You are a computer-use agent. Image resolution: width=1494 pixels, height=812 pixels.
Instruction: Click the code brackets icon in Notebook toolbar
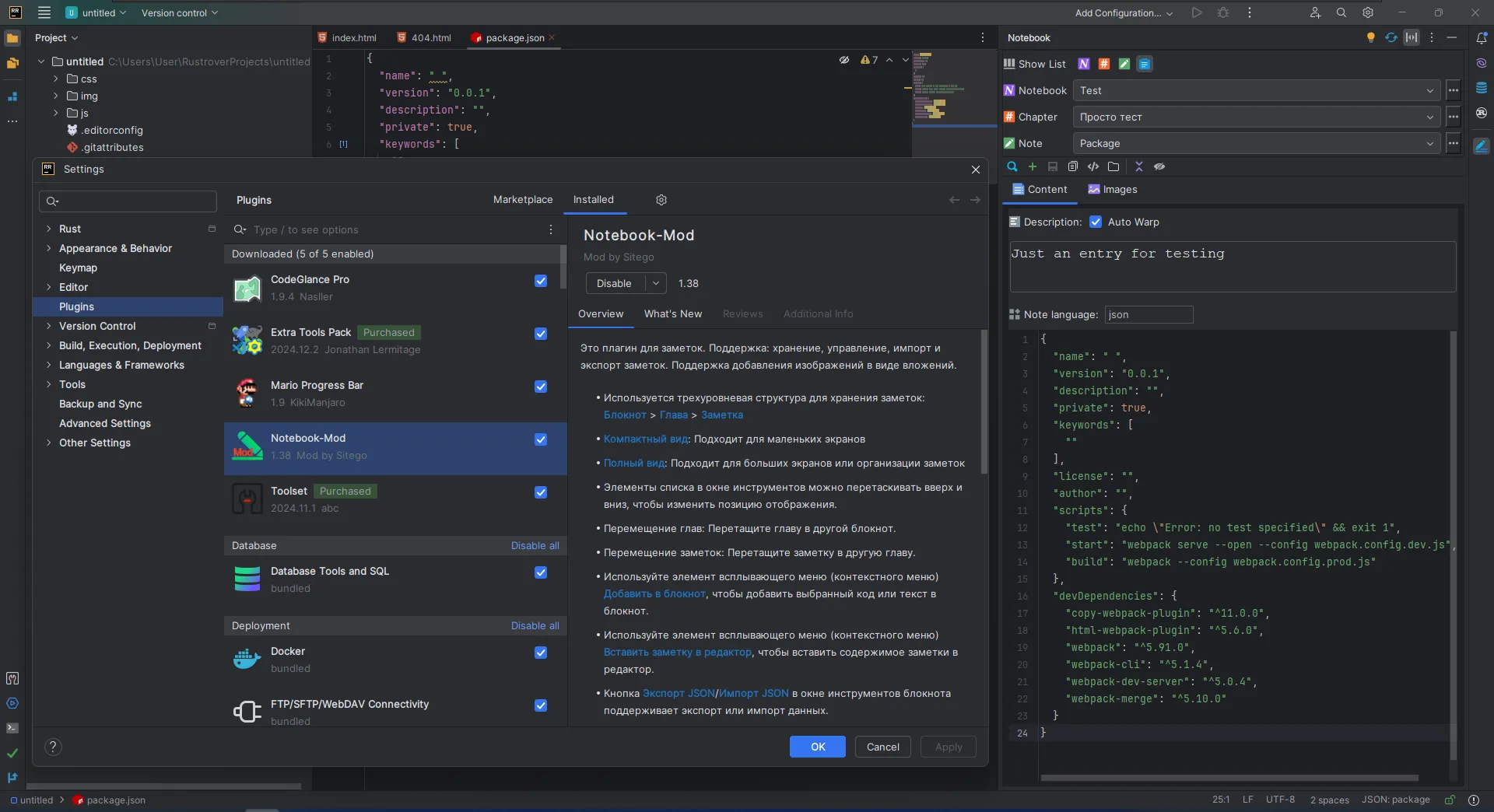(x=1093, y=166)
